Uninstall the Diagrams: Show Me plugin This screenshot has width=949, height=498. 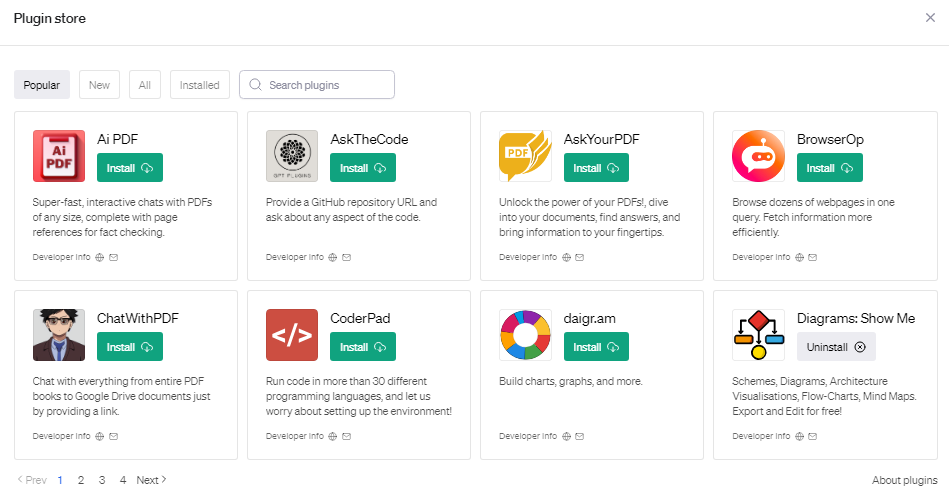point(836,347)
